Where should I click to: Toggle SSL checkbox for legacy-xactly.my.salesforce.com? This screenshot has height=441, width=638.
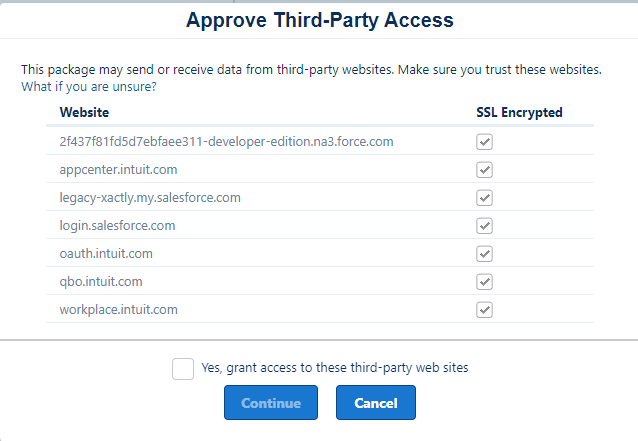tap(485, 198)
